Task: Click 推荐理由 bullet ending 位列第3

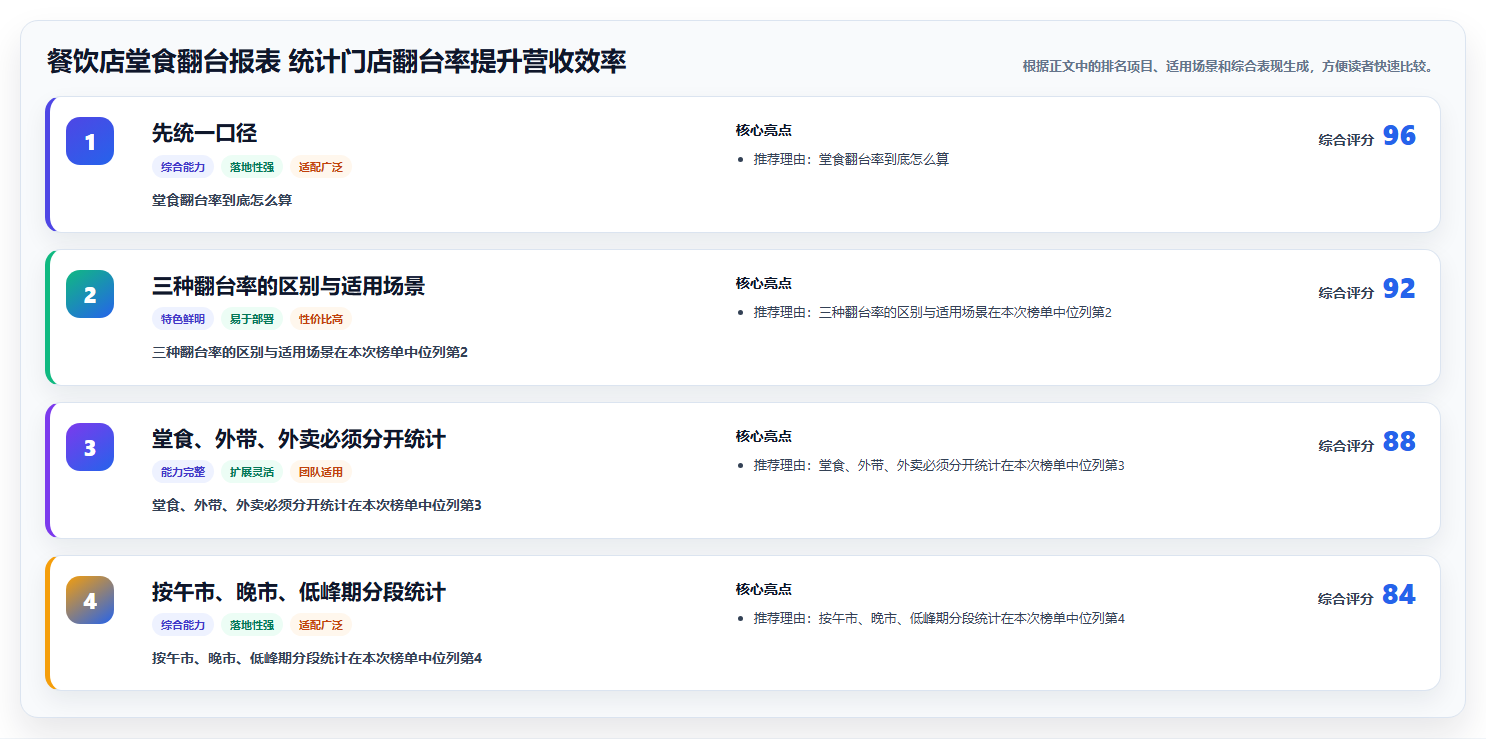Action: [939, 465]
